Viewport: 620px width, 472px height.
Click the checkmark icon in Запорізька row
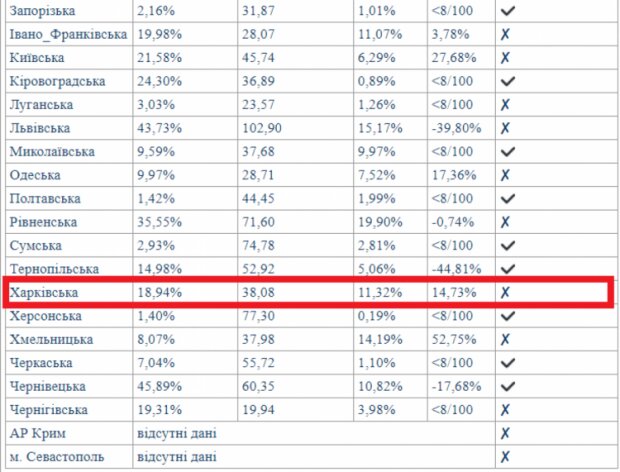pyautogui.click(x=508, y=11)
